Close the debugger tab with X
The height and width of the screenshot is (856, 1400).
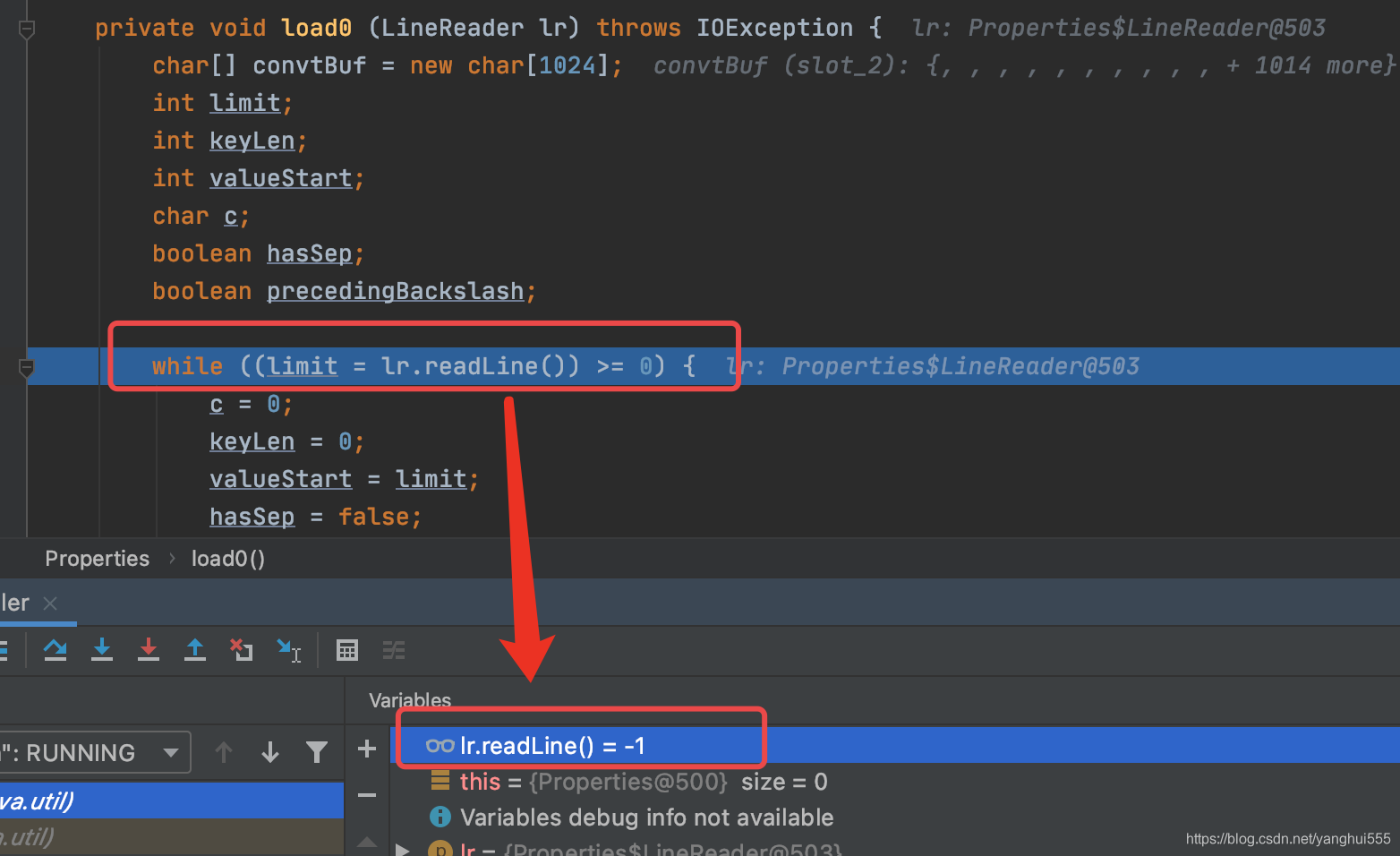point(50,603)
